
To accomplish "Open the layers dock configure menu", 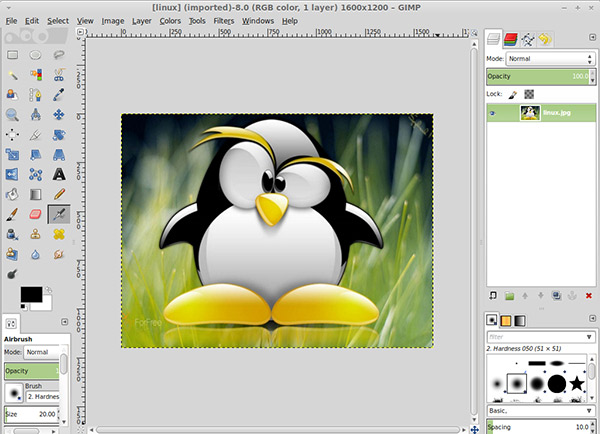I will point(592,37).
